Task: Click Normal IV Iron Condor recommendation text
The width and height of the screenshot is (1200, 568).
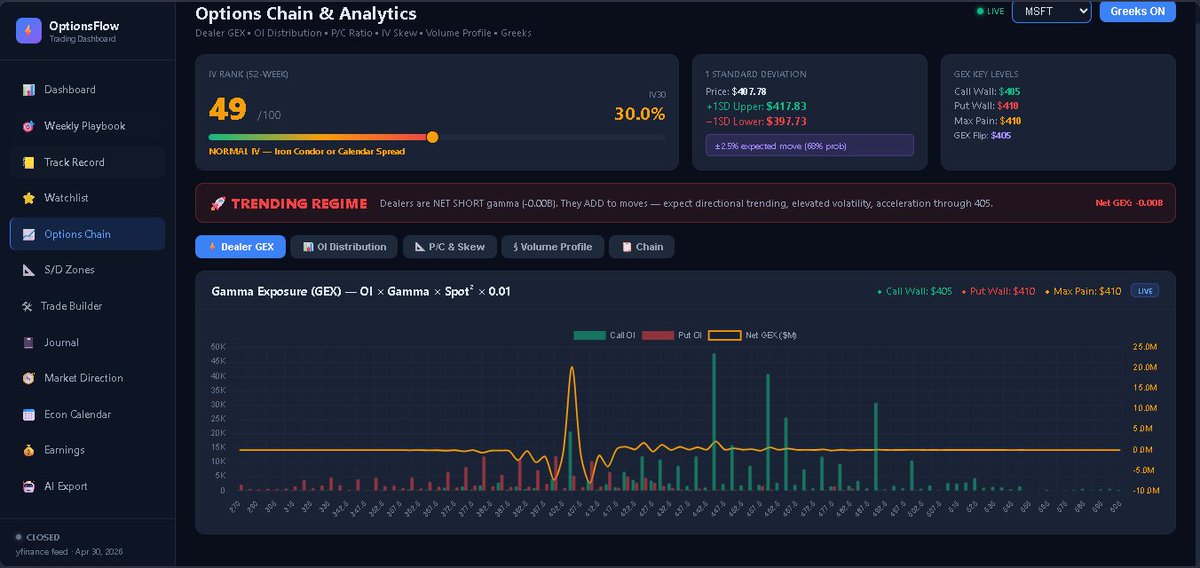Action: click(x=307, y=152)
